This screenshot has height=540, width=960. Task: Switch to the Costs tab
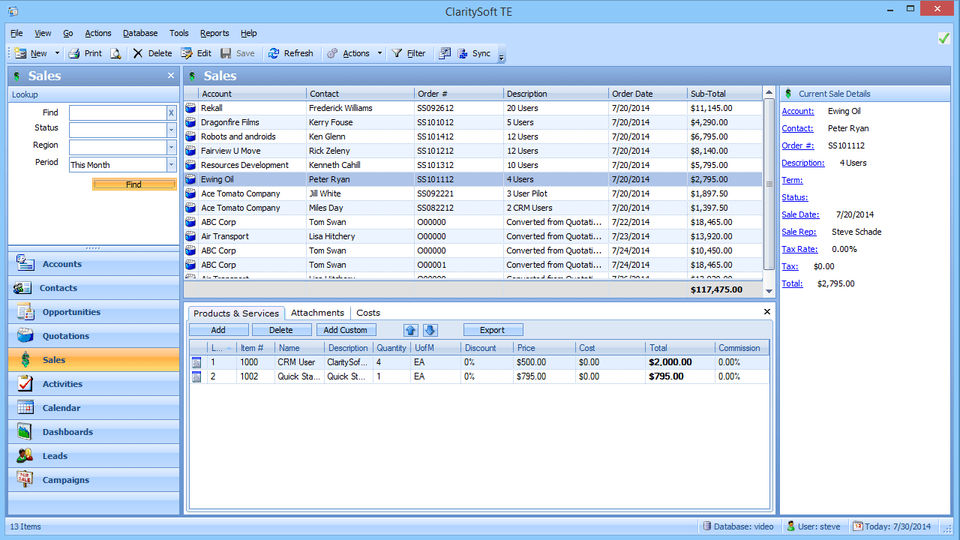pos(368,313)
